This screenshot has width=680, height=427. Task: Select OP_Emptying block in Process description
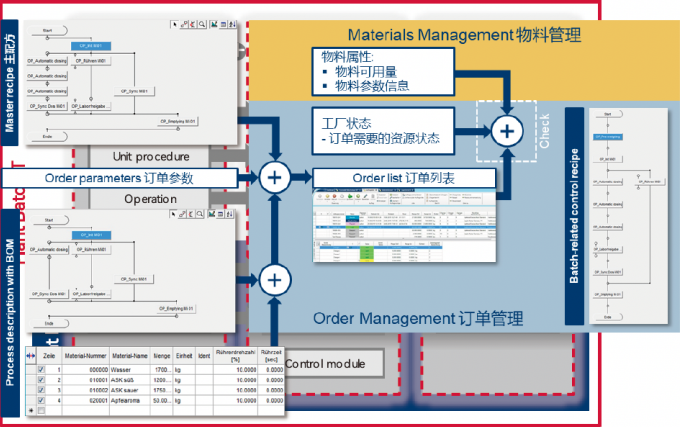tap(177, 308)
